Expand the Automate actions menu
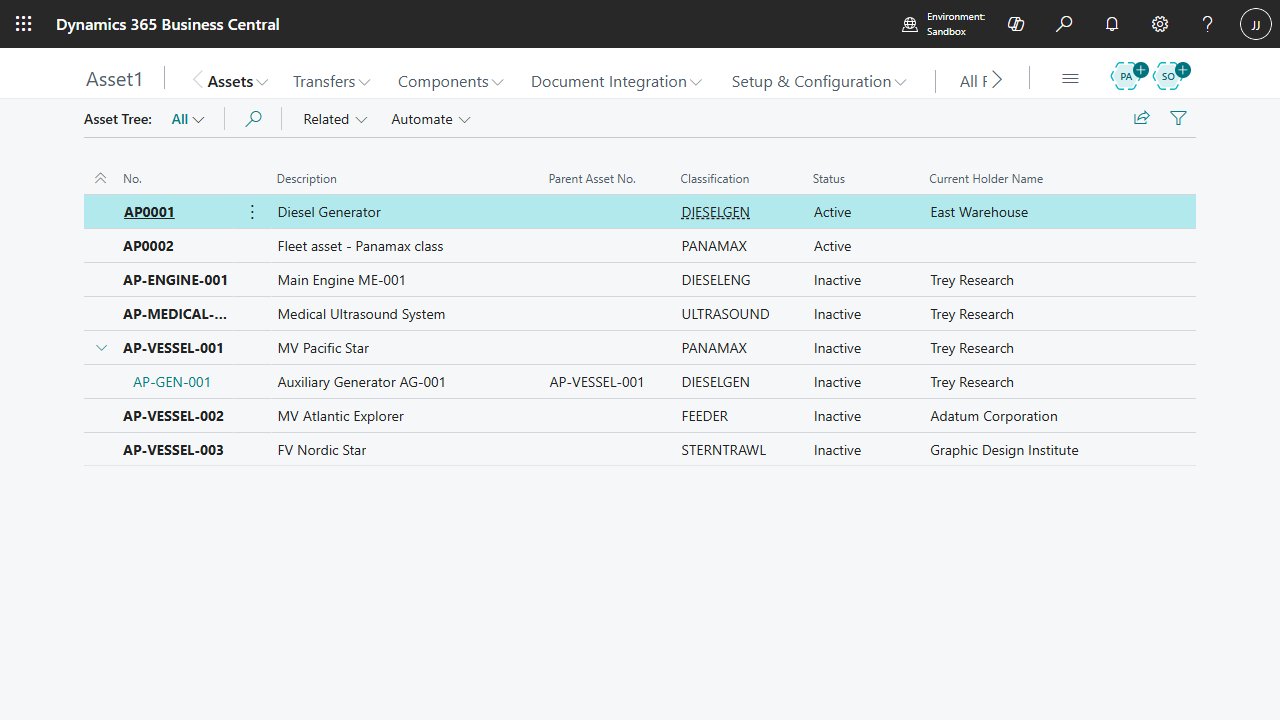Viewport: 1280px width, 720px height. click(431, 119)
